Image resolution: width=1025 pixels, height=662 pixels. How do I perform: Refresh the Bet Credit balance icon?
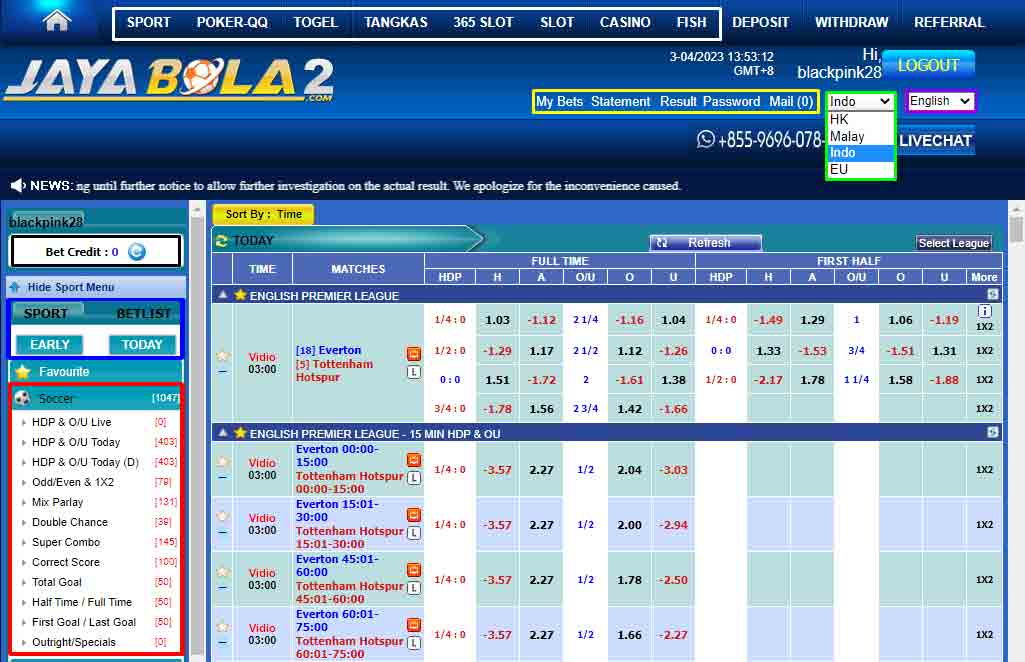(137, 252)
